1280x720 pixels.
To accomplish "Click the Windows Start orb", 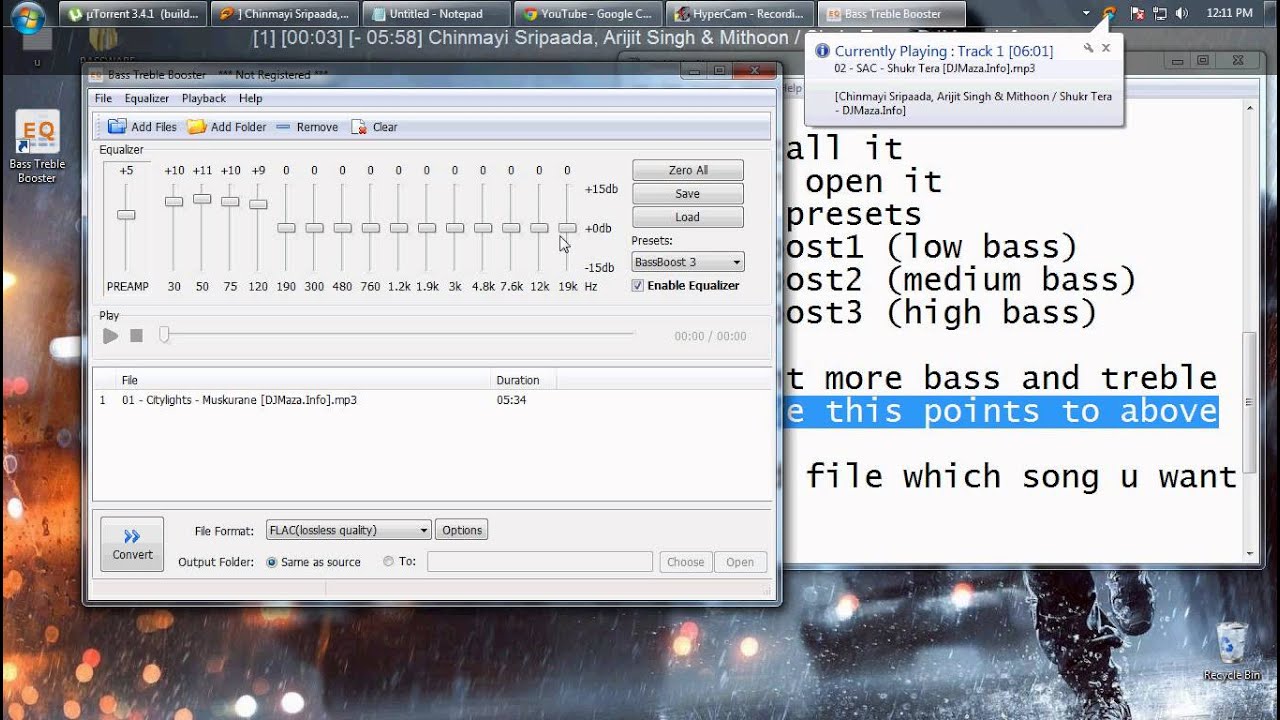I will (x=27, y=17).
